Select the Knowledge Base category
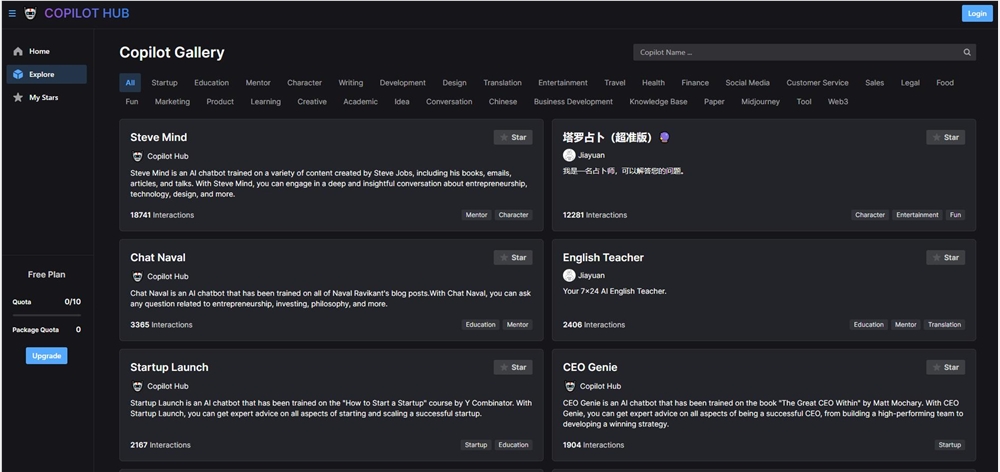The image size is (1000, 472). [x=658, y=102]
